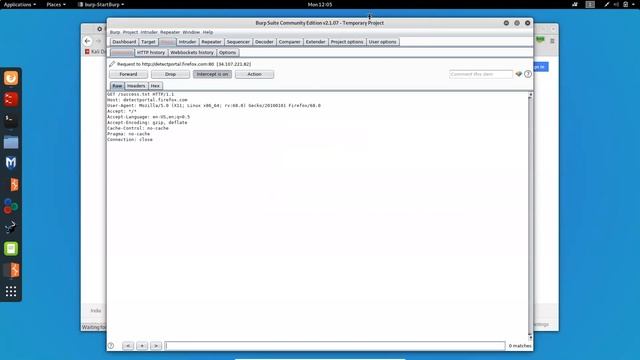Open Firefox hamburger menu in background window

click(x=552, y=41)
